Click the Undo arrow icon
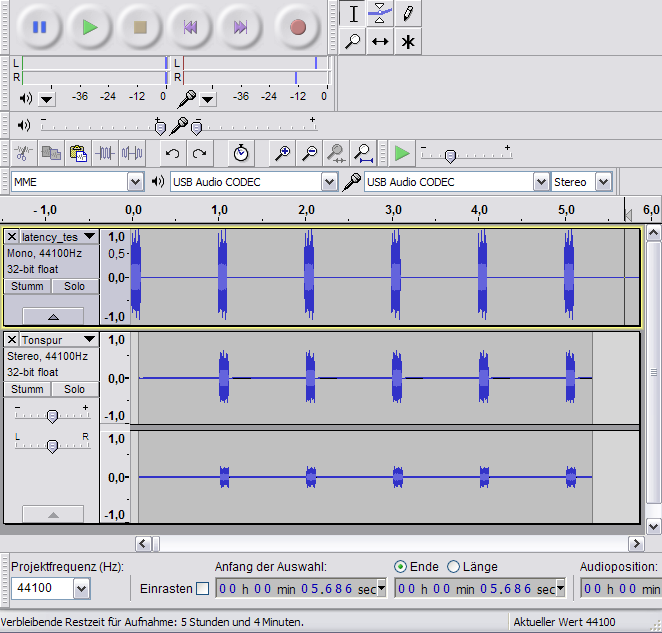This screenshot has width=662, height=633. point(173,153)
